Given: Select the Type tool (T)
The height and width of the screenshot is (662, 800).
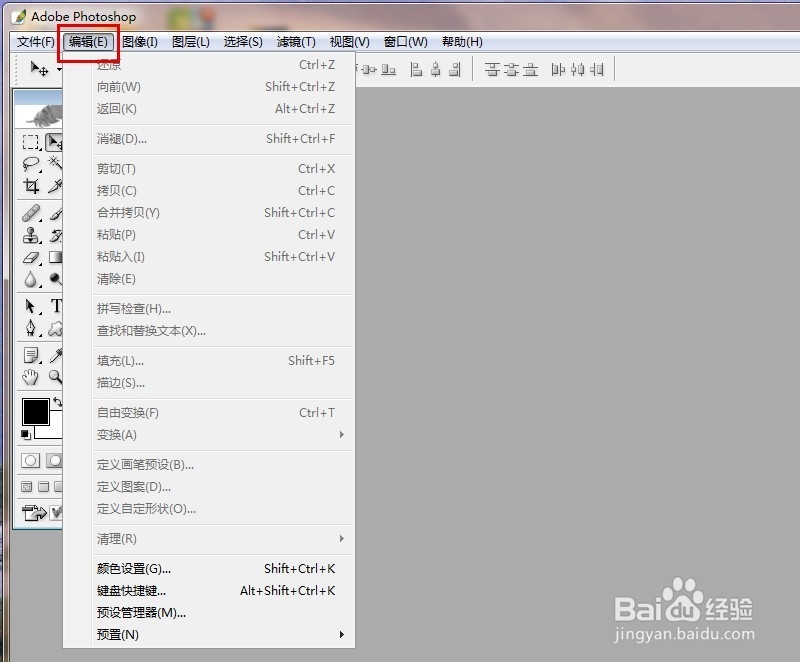Looking at the screenshot, I should point(55,306).
